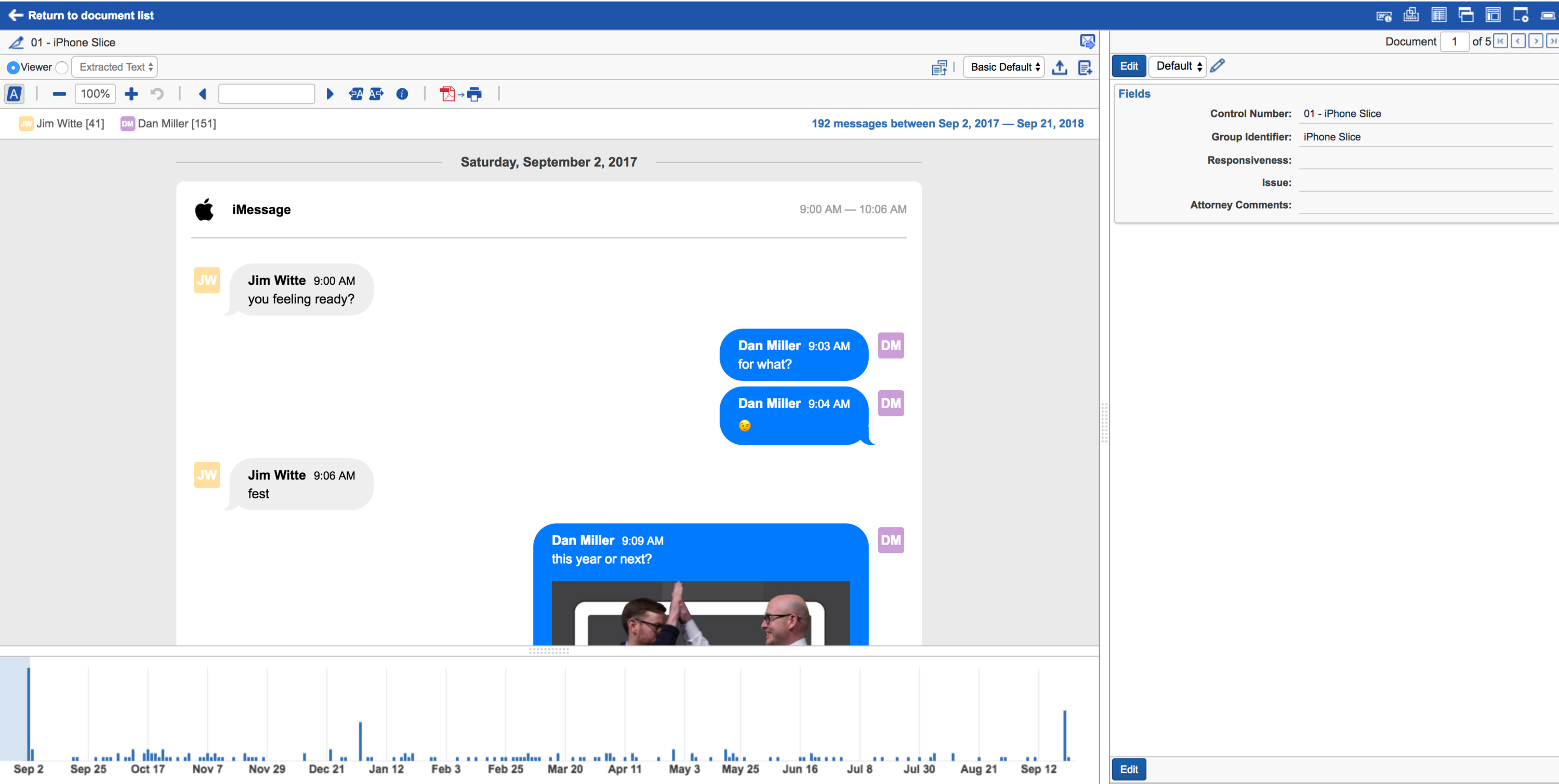Open the Default layout dropdown
Viewport: 1559px width, 784px height.
1177,66
